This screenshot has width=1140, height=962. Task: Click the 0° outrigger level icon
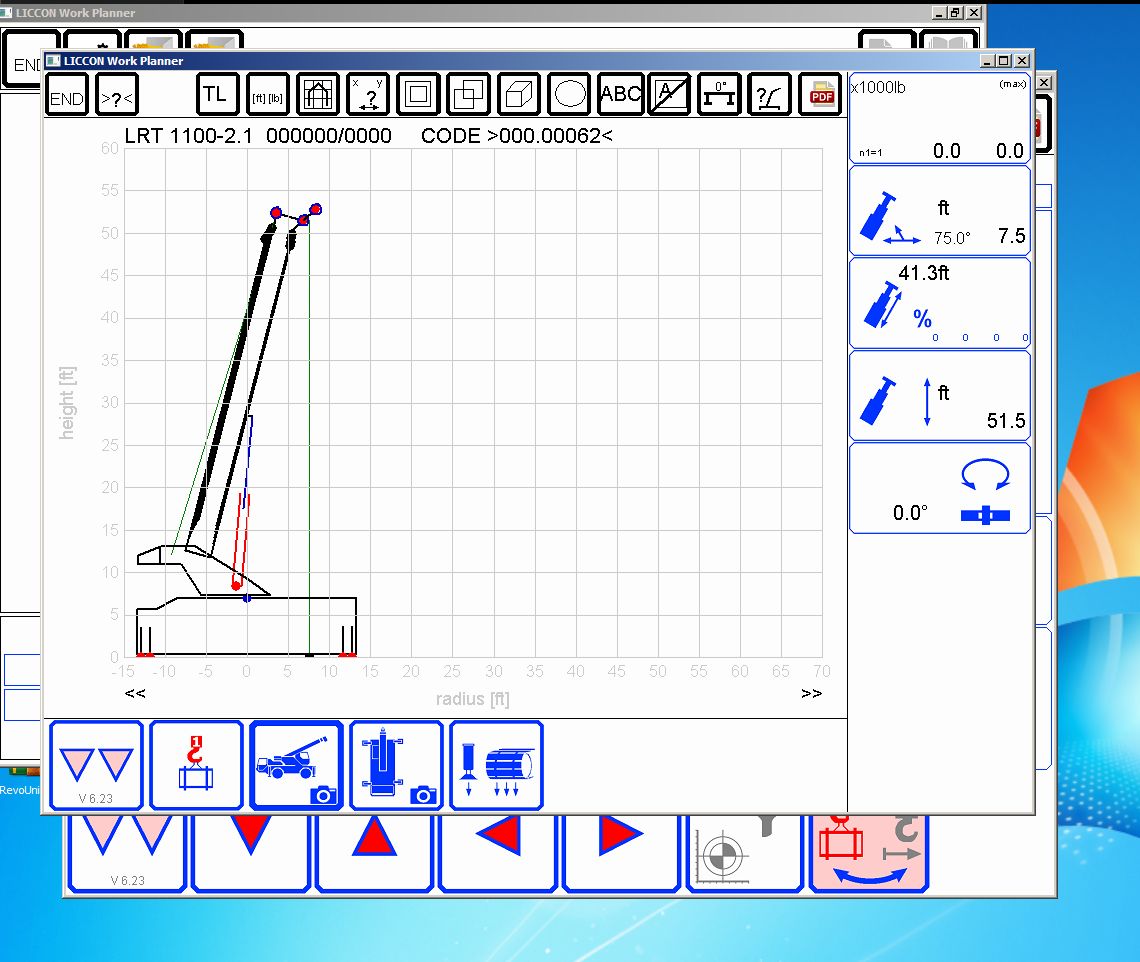coord(719,95)
